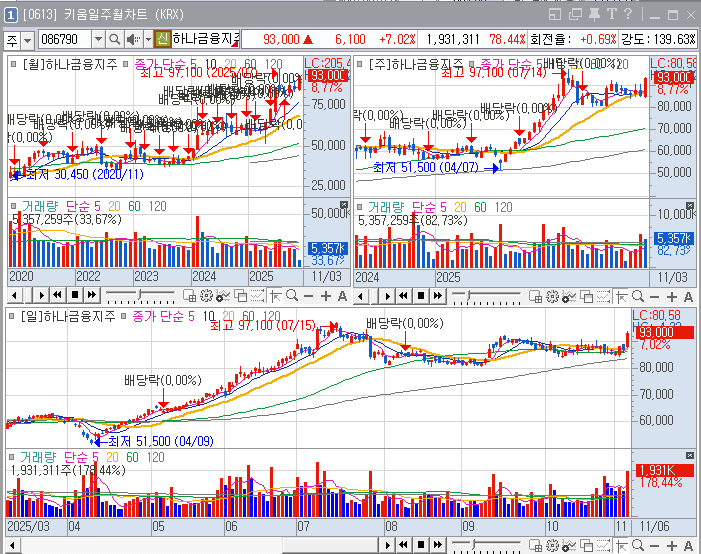Zoom out with minus icon under daily chart
The height and width of the screenshot is (554, 701).
click(655, 546)
